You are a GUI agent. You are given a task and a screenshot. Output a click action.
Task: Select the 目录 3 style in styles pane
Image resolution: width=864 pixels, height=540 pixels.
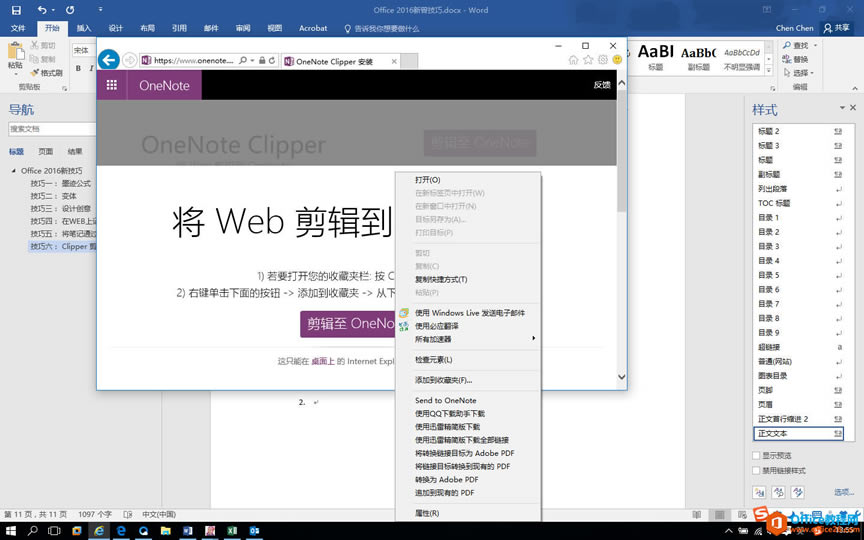(799, 246)
